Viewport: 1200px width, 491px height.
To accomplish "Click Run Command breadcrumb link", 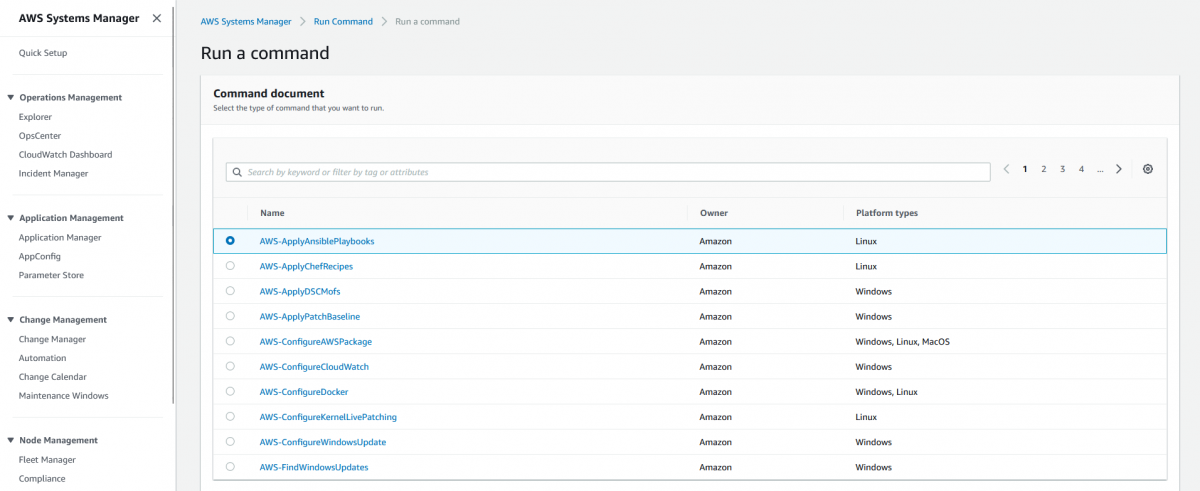I will (343, 21).
